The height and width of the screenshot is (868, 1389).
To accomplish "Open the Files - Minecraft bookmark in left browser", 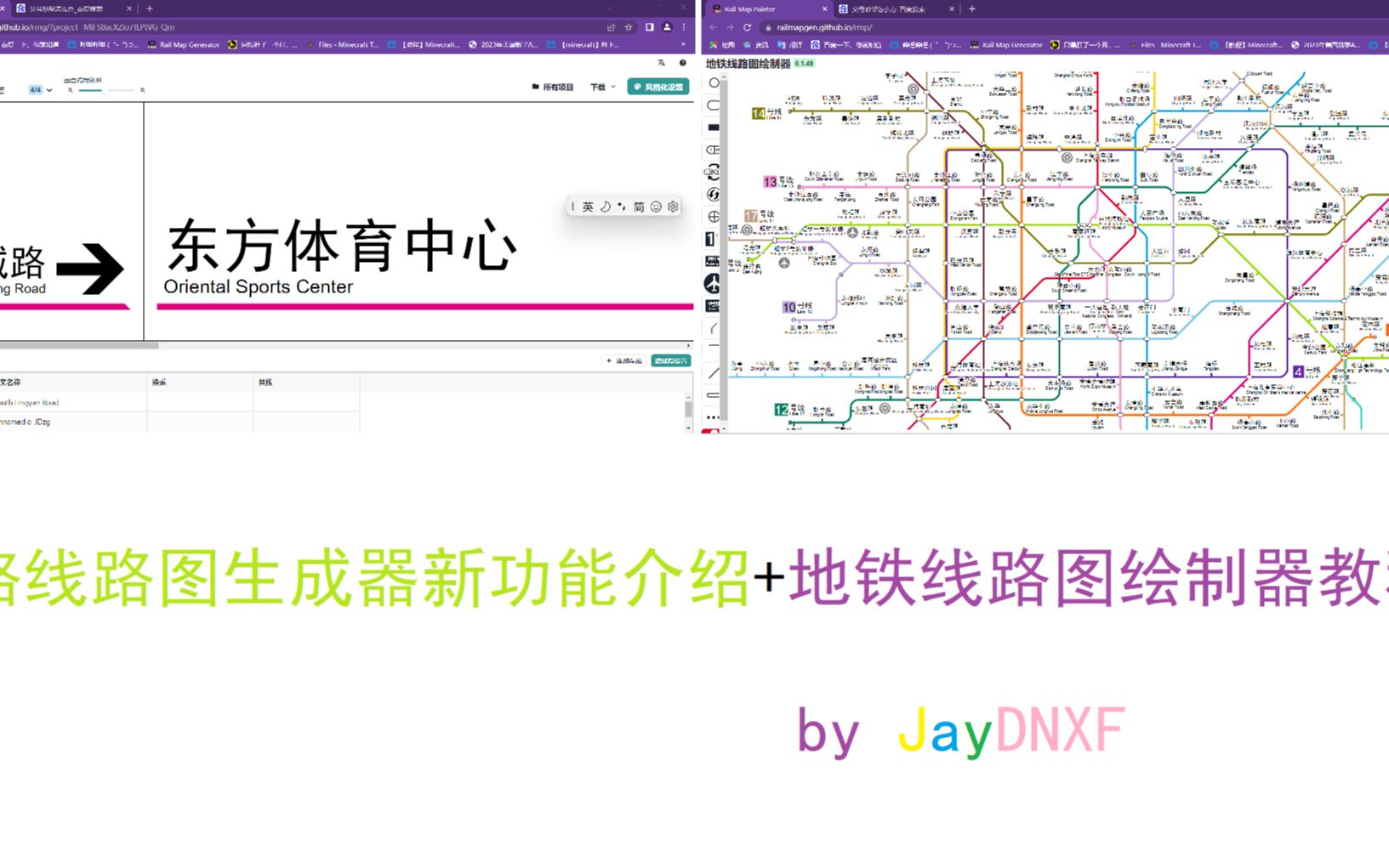I will [343, 44].
